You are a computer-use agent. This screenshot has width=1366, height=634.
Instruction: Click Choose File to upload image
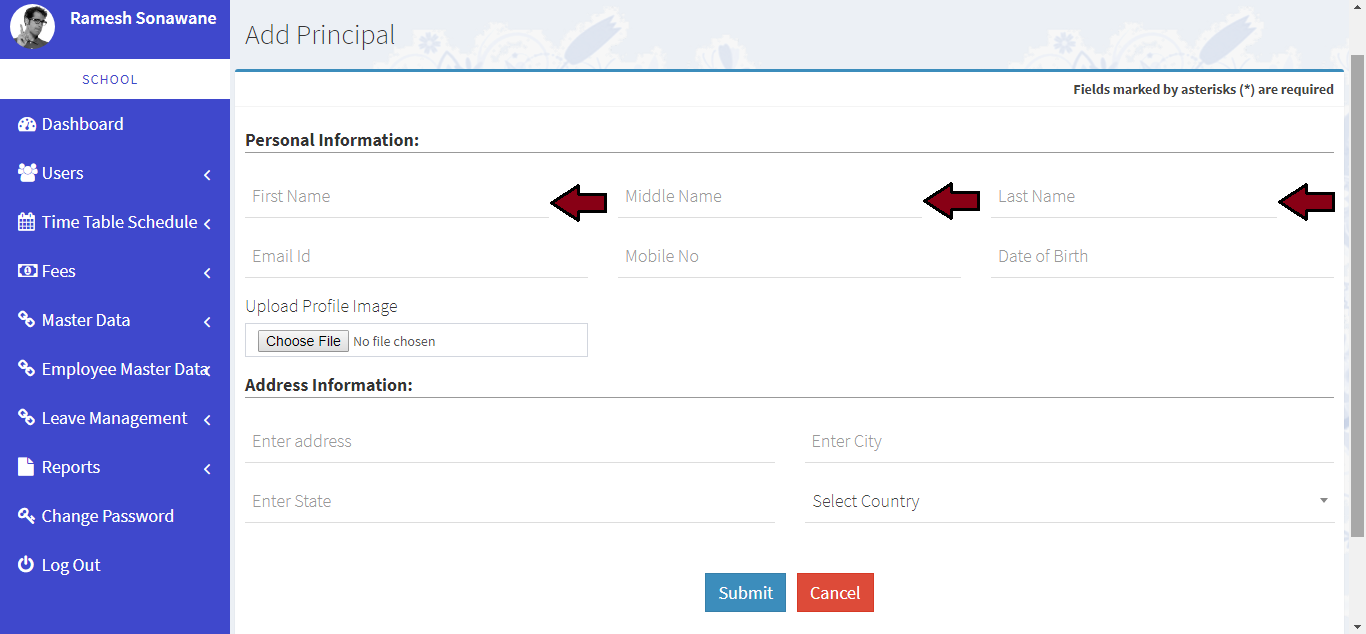303,341
